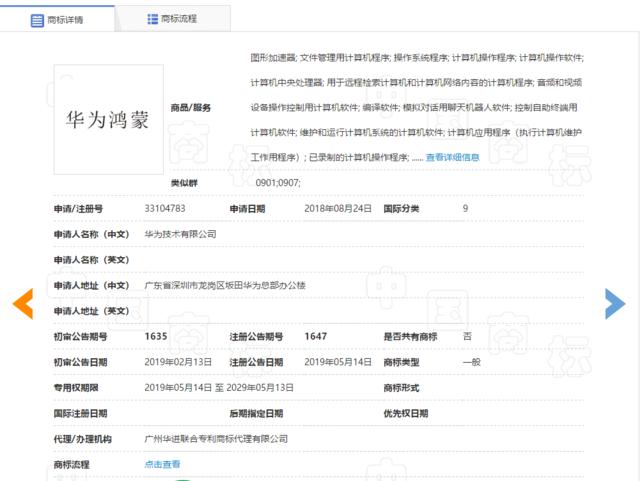Select the registration number 33104783

[165, 208]
